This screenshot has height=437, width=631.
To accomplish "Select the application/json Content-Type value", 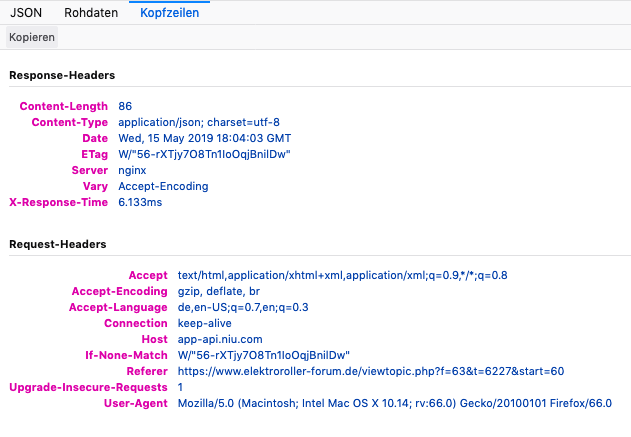I will click(198, 122).
